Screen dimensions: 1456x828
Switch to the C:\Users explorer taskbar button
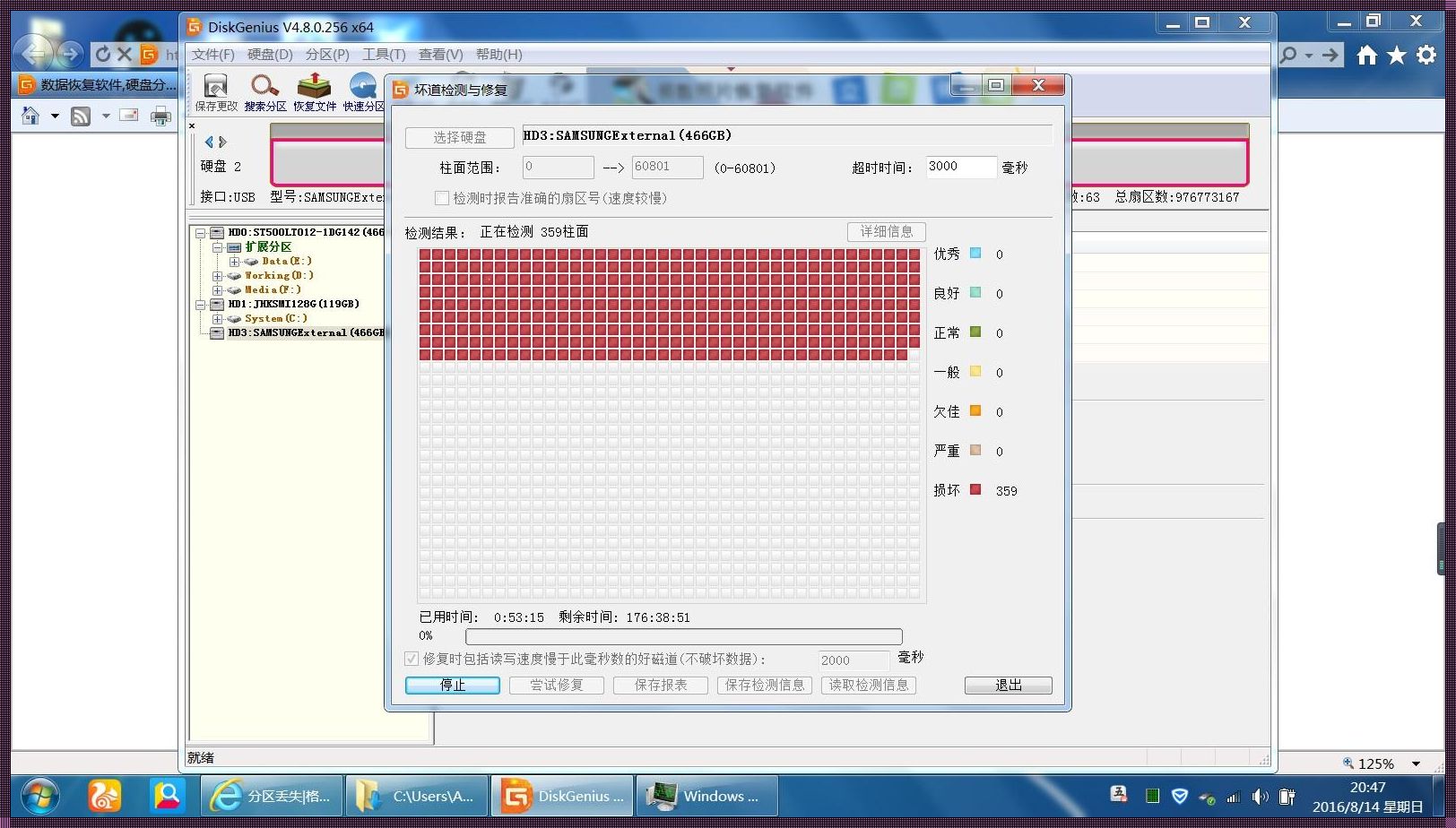(x=417, y=796)
